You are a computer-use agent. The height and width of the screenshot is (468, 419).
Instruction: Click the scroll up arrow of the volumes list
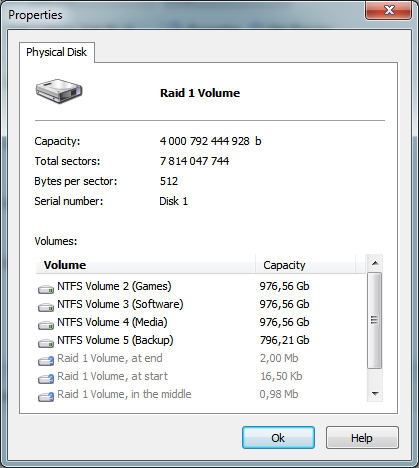point(375,263)
